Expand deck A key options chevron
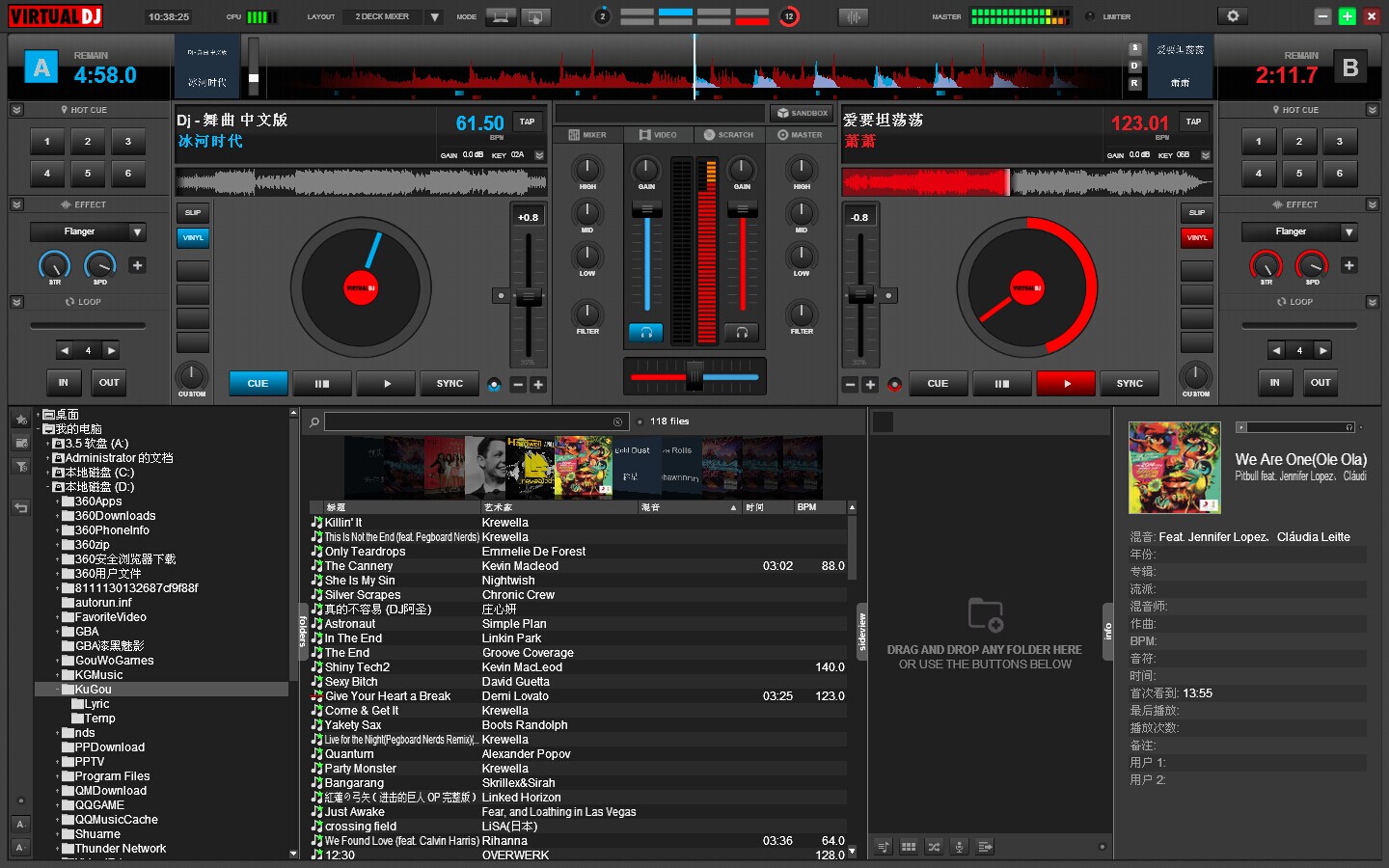Image resolution: width=1389 pixels, height=868 pixels. coord(539,155)
